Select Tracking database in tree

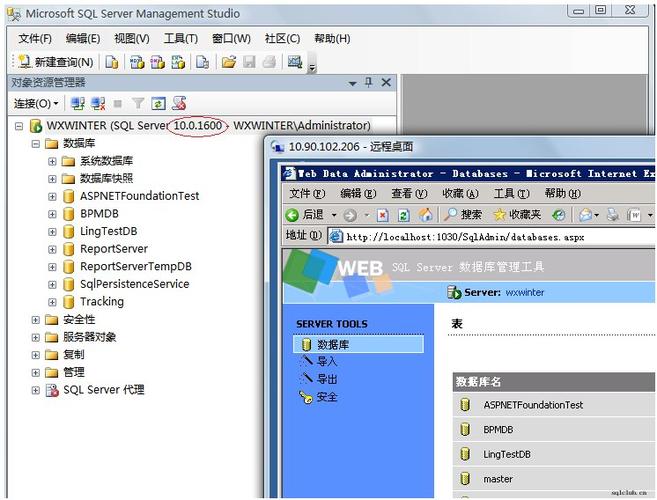102,302
